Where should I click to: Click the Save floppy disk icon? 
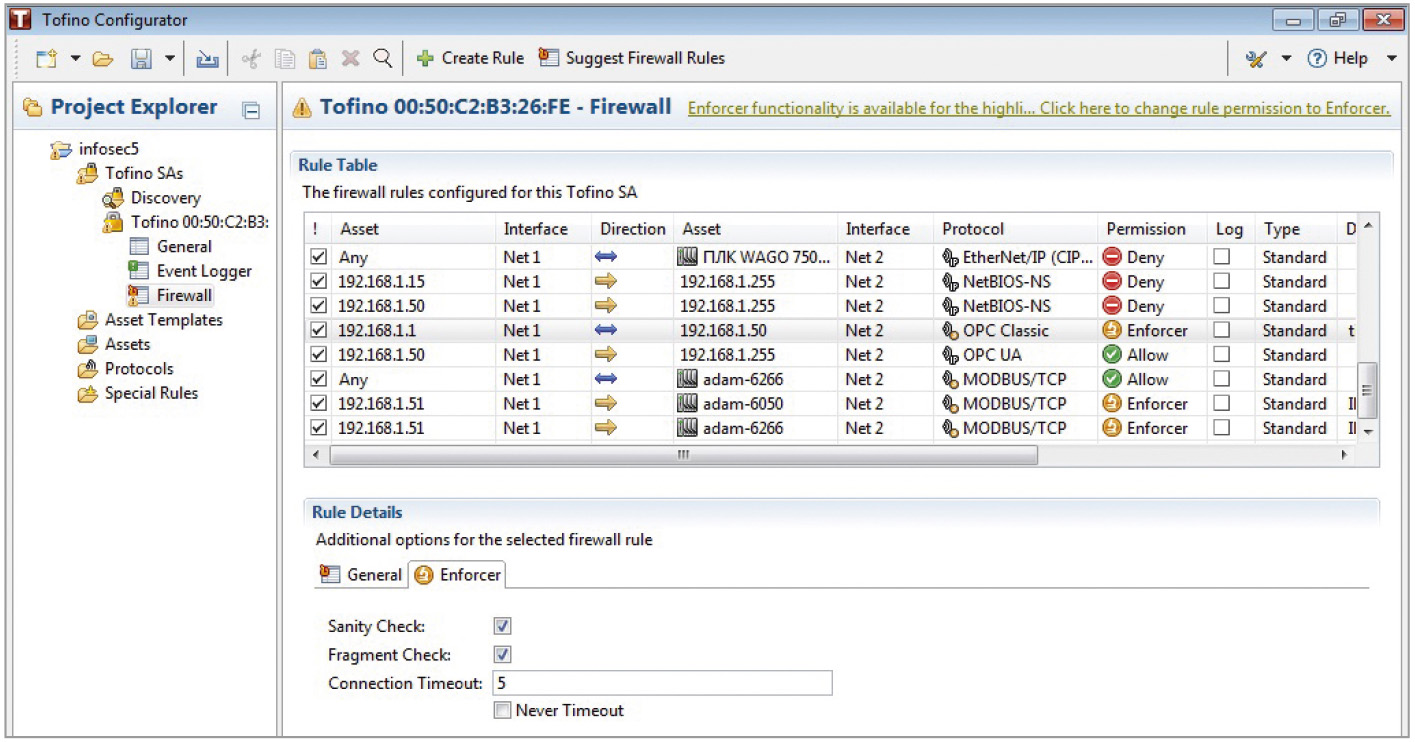[x=142, y=59]
